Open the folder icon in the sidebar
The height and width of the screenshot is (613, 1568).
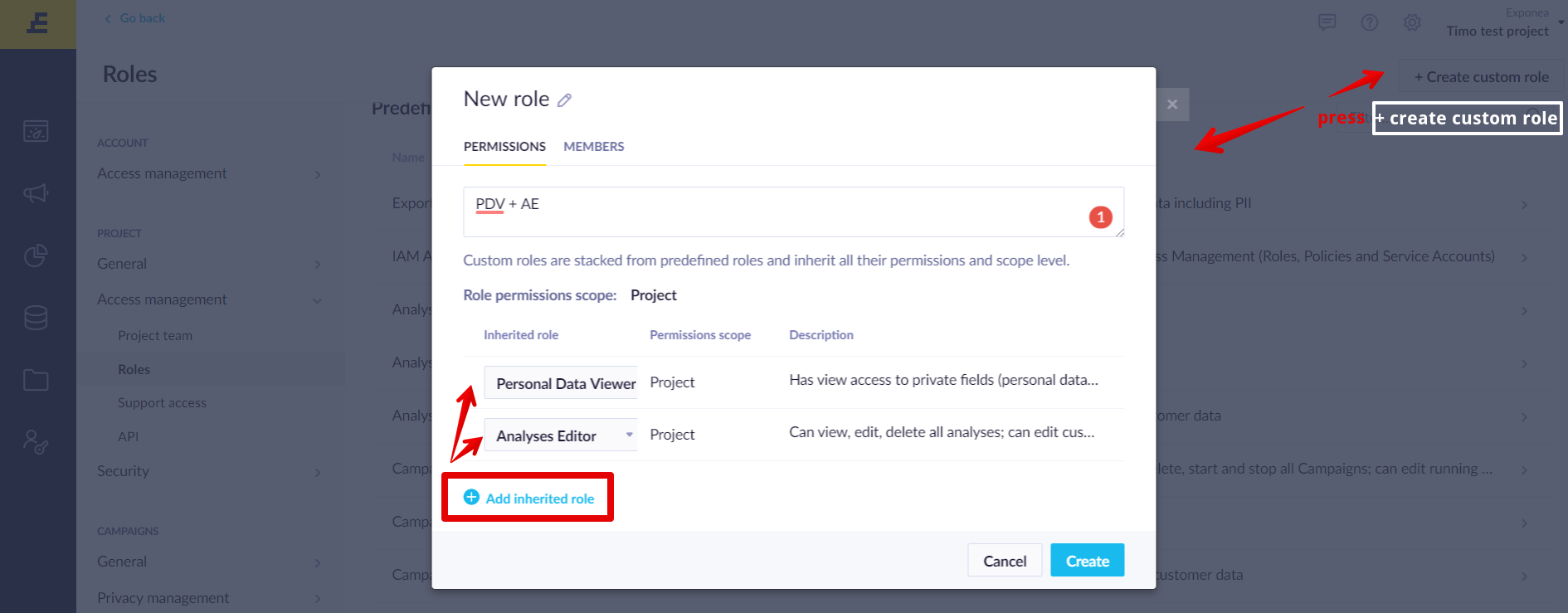pos(36,380)
